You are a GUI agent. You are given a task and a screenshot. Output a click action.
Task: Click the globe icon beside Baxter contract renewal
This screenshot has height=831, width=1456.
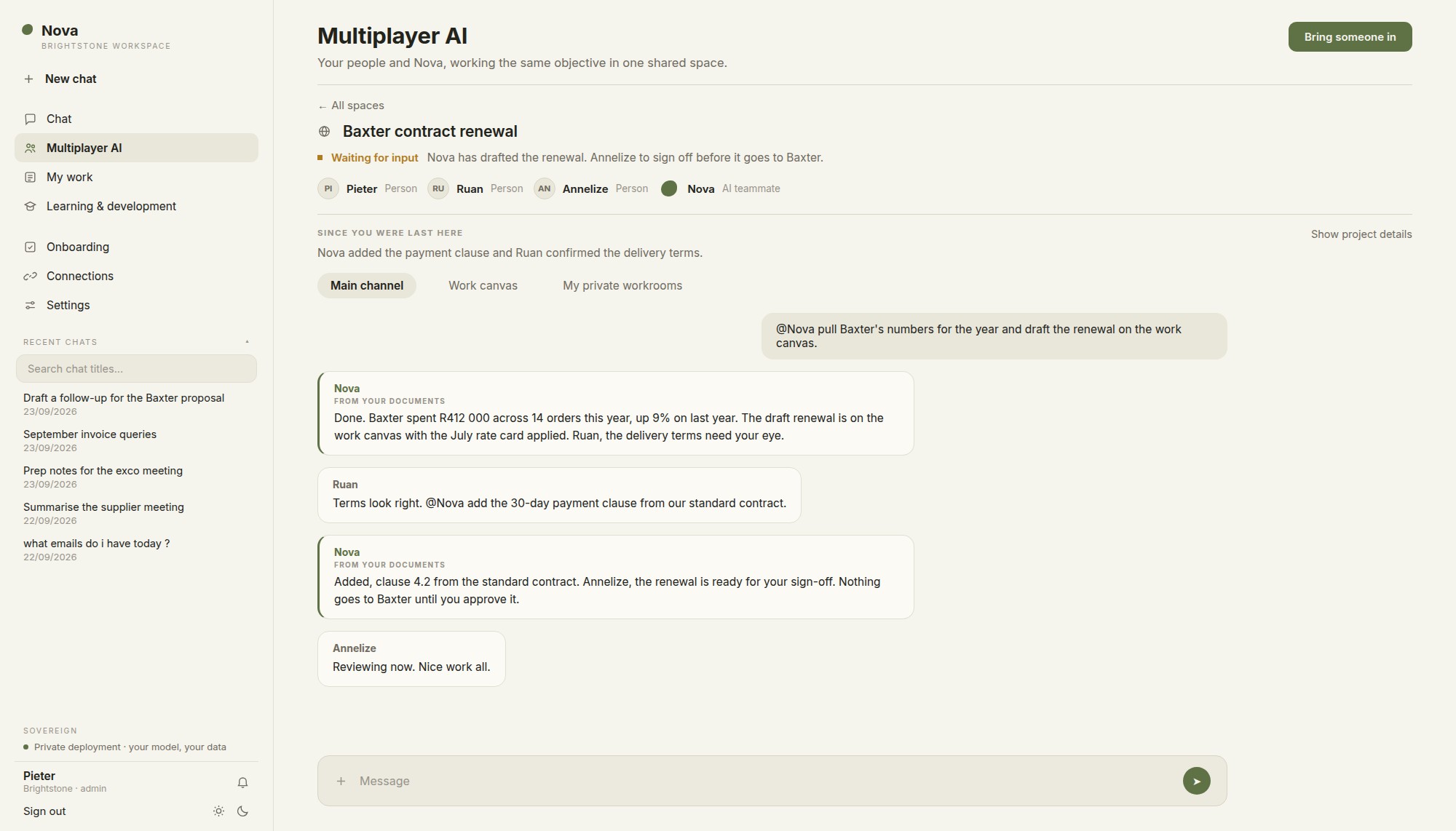325,132
